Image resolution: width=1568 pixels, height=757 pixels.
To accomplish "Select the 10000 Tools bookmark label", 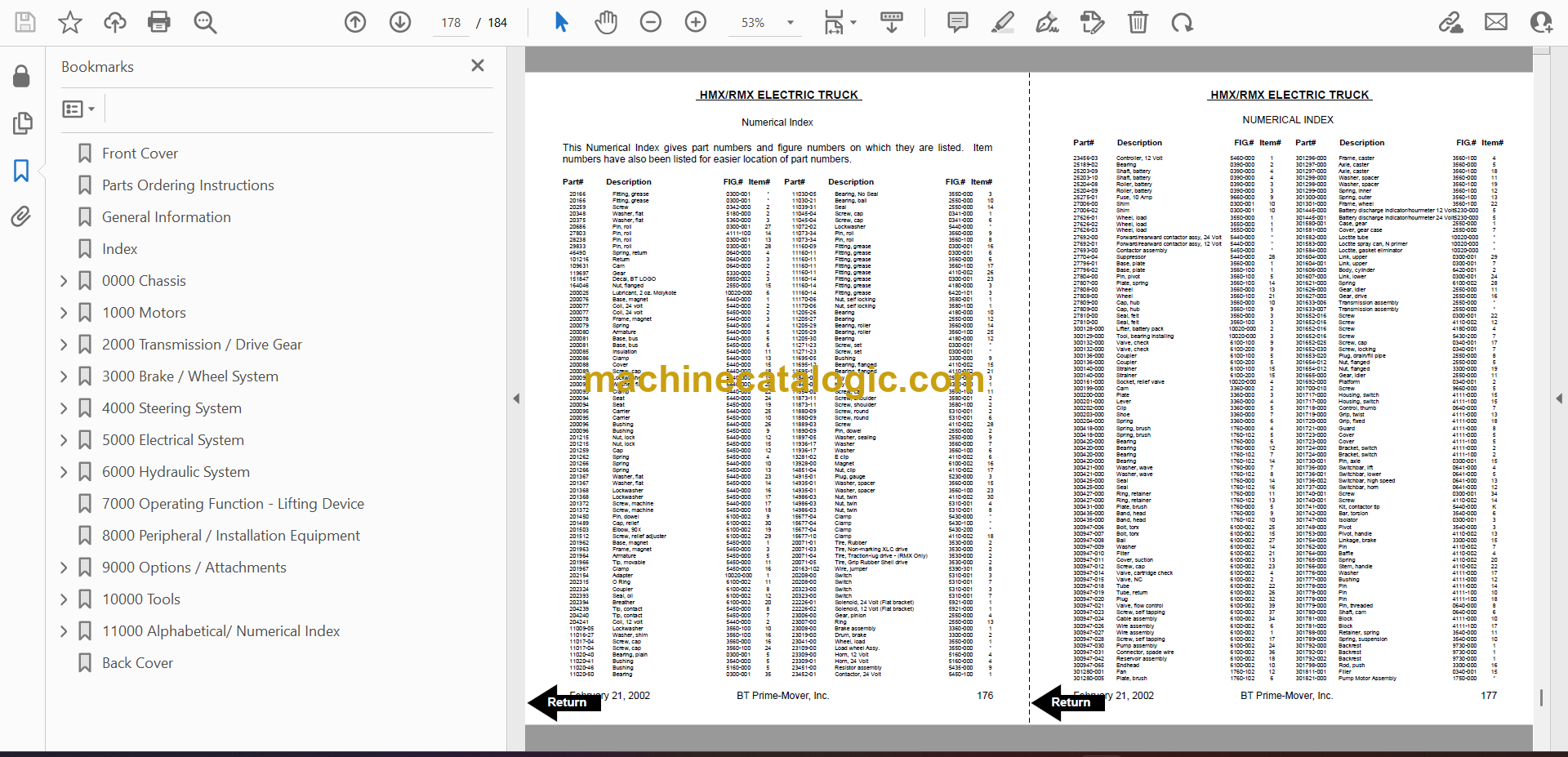I will [x=141, y=599].
